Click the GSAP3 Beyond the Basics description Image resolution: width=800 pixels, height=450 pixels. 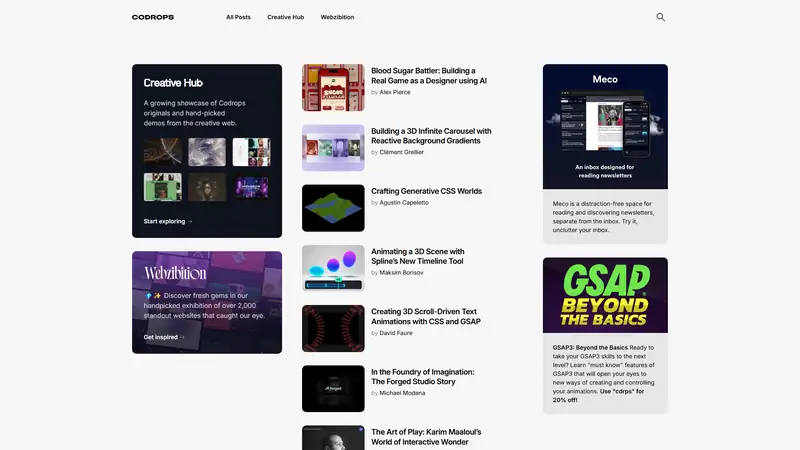(x=604, y=373)
